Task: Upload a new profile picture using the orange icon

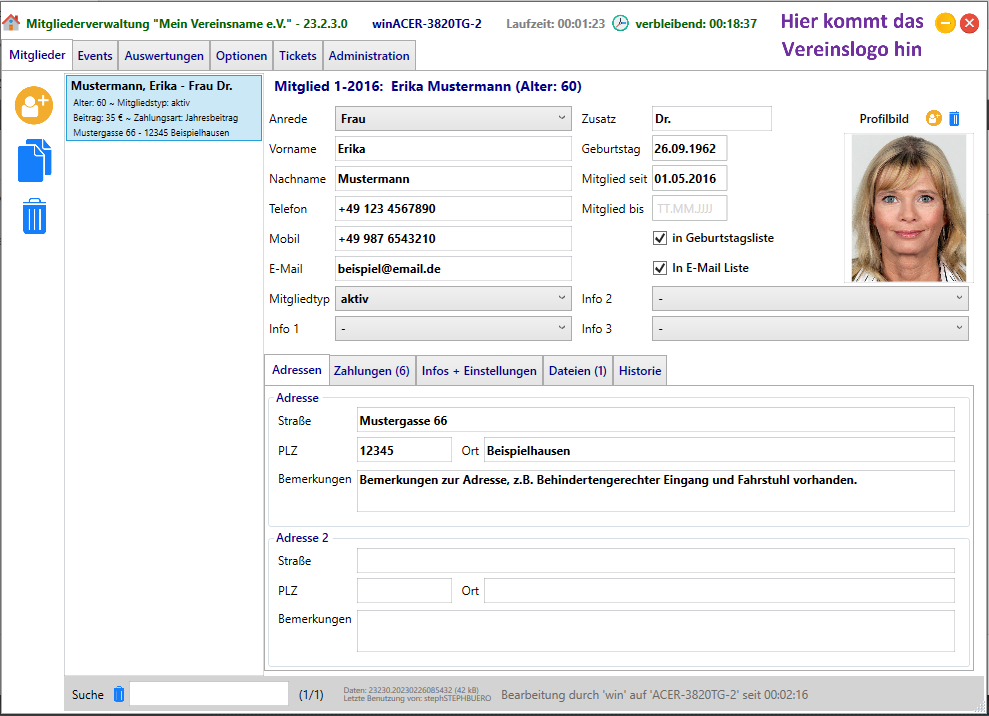Action: tap(933, 119)
